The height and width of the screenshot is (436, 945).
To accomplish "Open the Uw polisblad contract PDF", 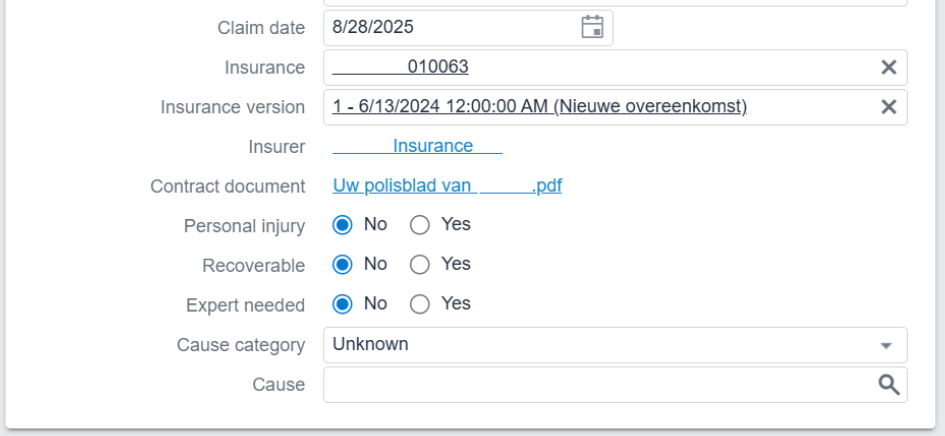I will 447,185.
